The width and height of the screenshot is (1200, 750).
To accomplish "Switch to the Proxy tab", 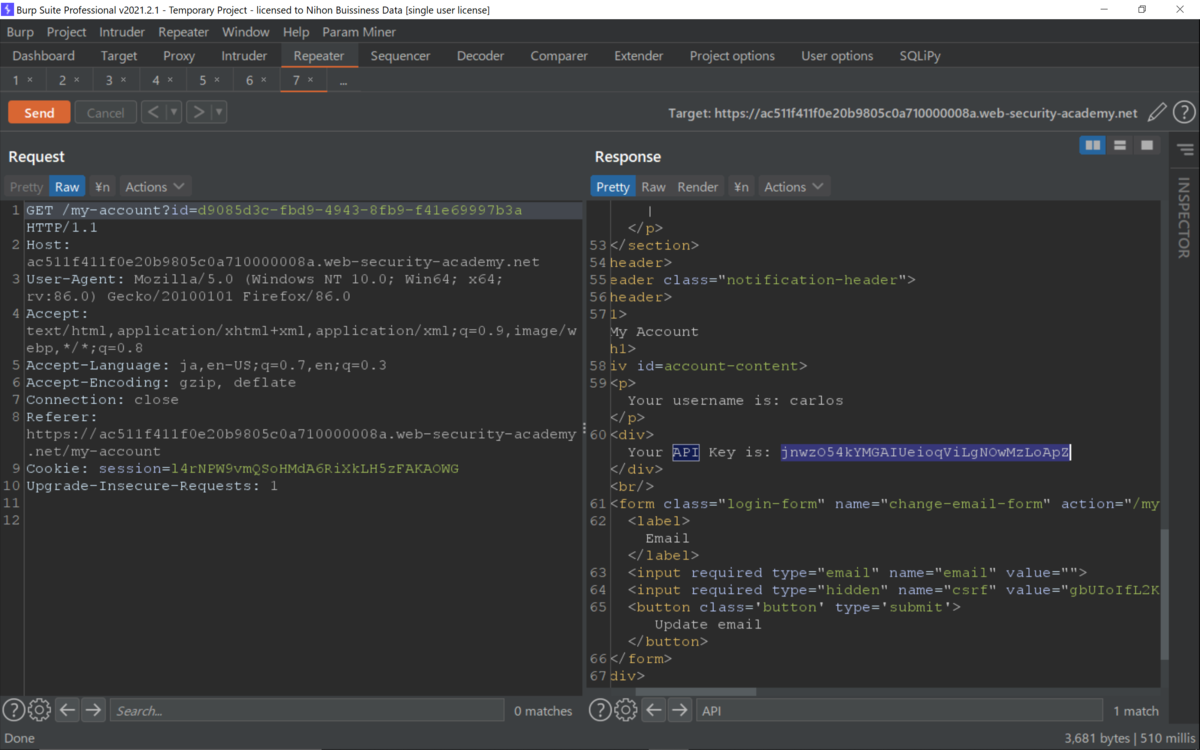I will (179, 56).
